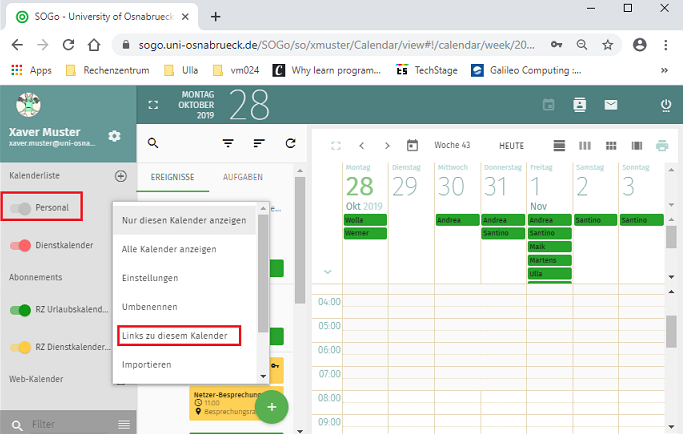Disable the RZ Urlaubskalender toggle

tap(19, 310)
